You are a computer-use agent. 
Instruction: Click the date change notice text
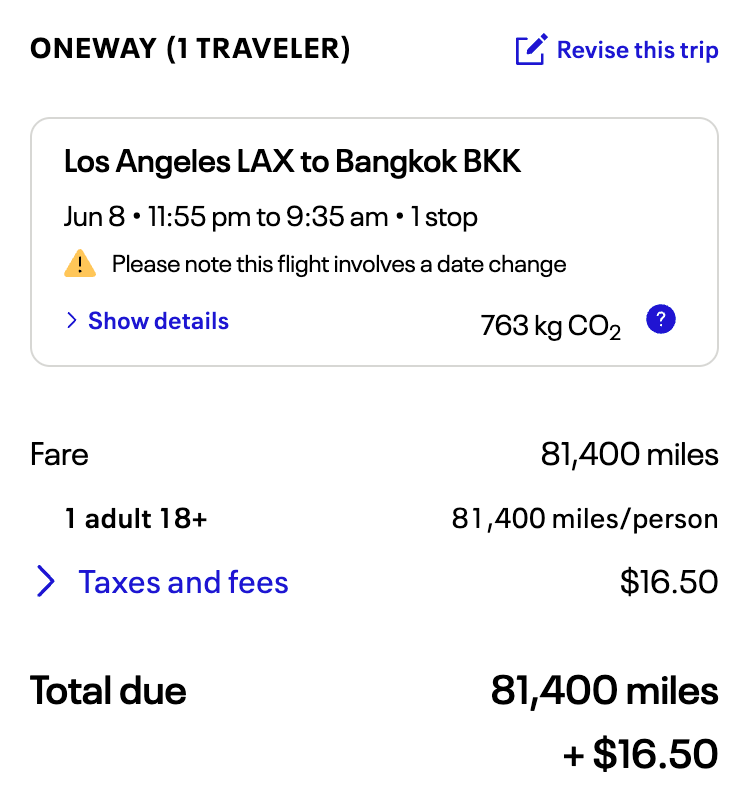tap(339, 265)
